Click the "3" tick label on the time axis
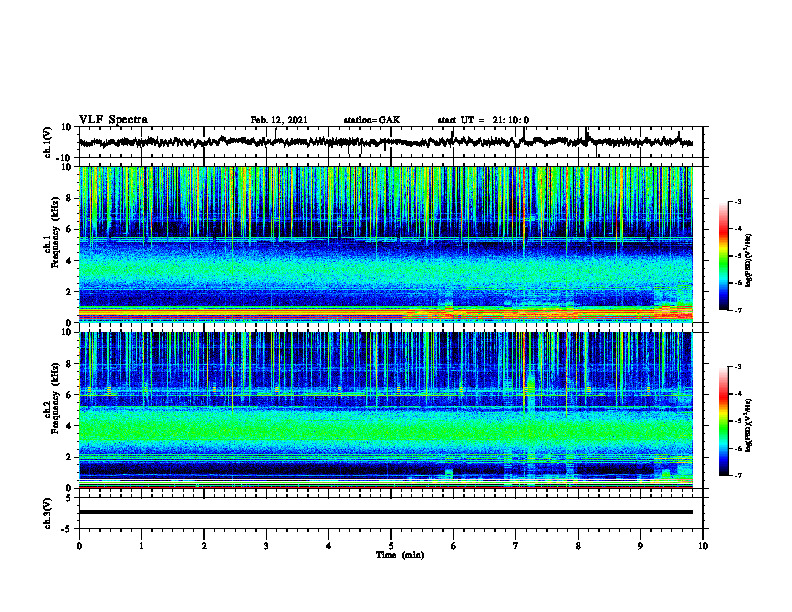 pyautogui.click(x=266, y=546)
